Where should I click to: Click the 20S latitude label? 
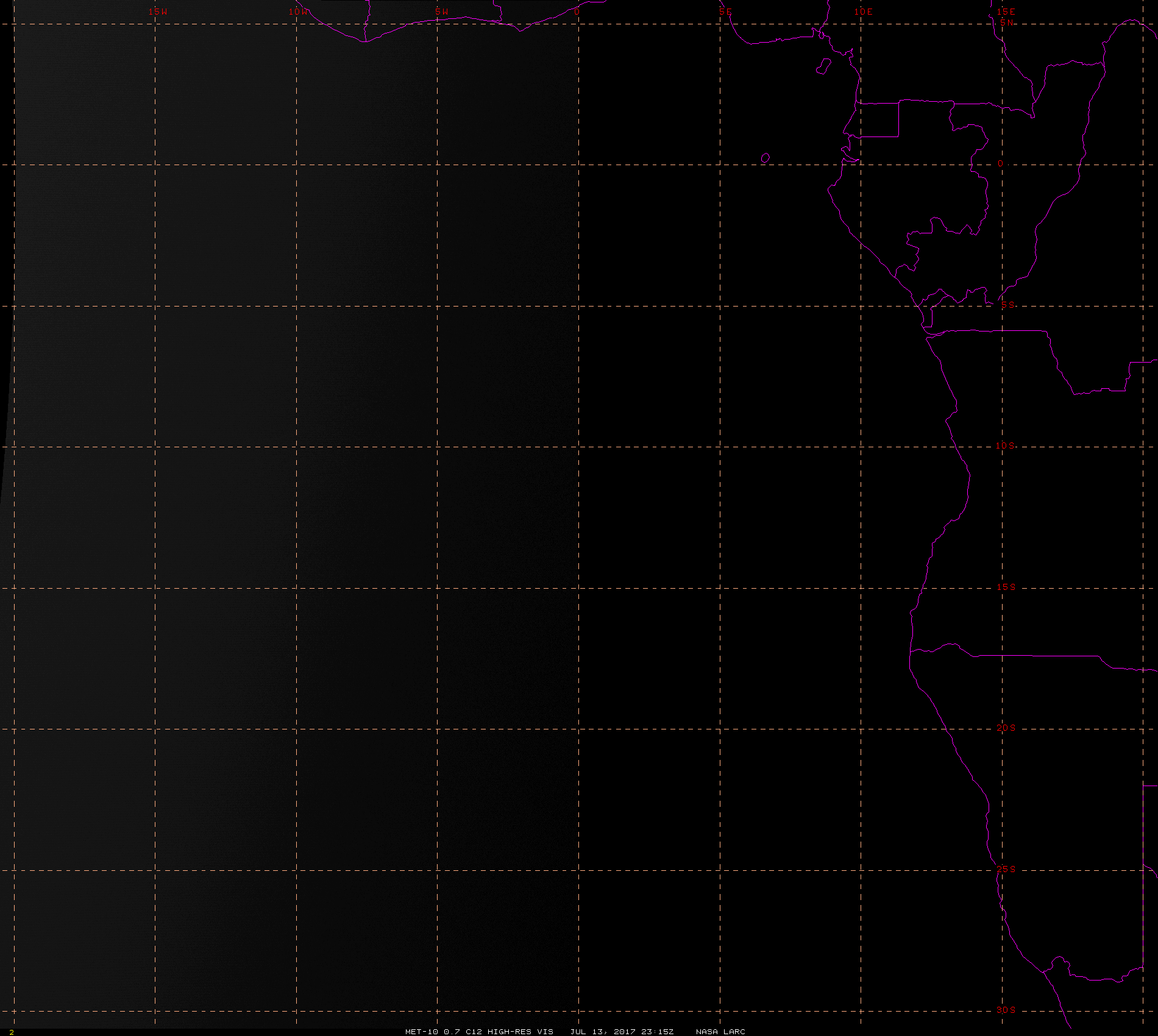pyautogui.click(x=1006, y=728)
